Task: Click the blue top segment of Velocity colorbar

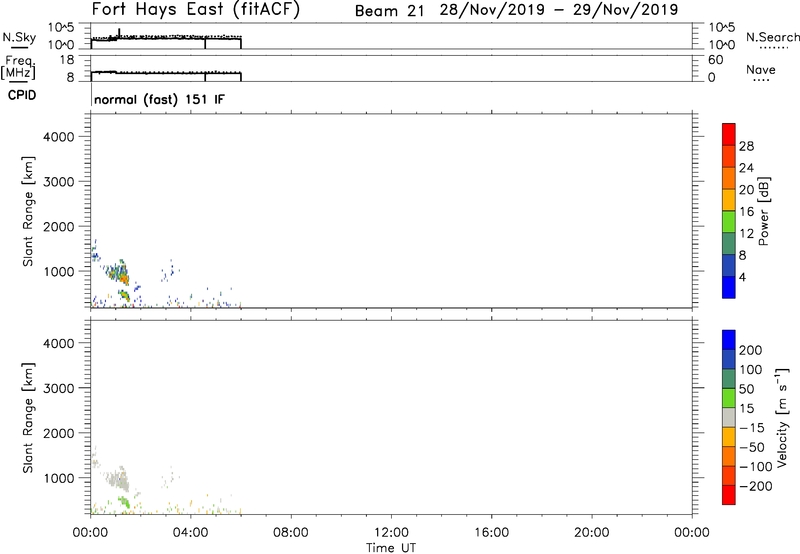Action: 729,340
